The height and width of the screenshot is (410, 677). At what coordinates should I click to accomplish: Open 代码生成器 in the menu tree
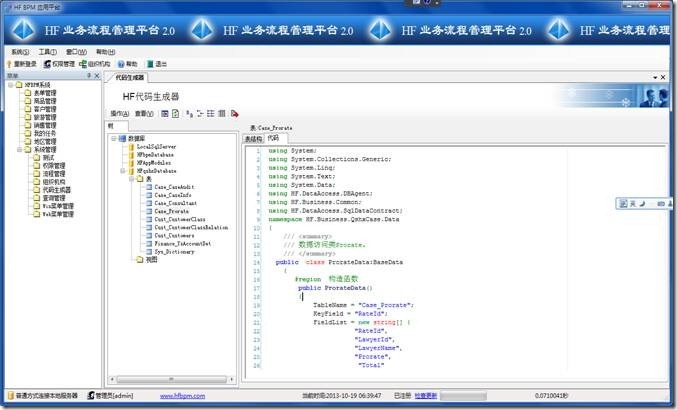click(52, 190)
